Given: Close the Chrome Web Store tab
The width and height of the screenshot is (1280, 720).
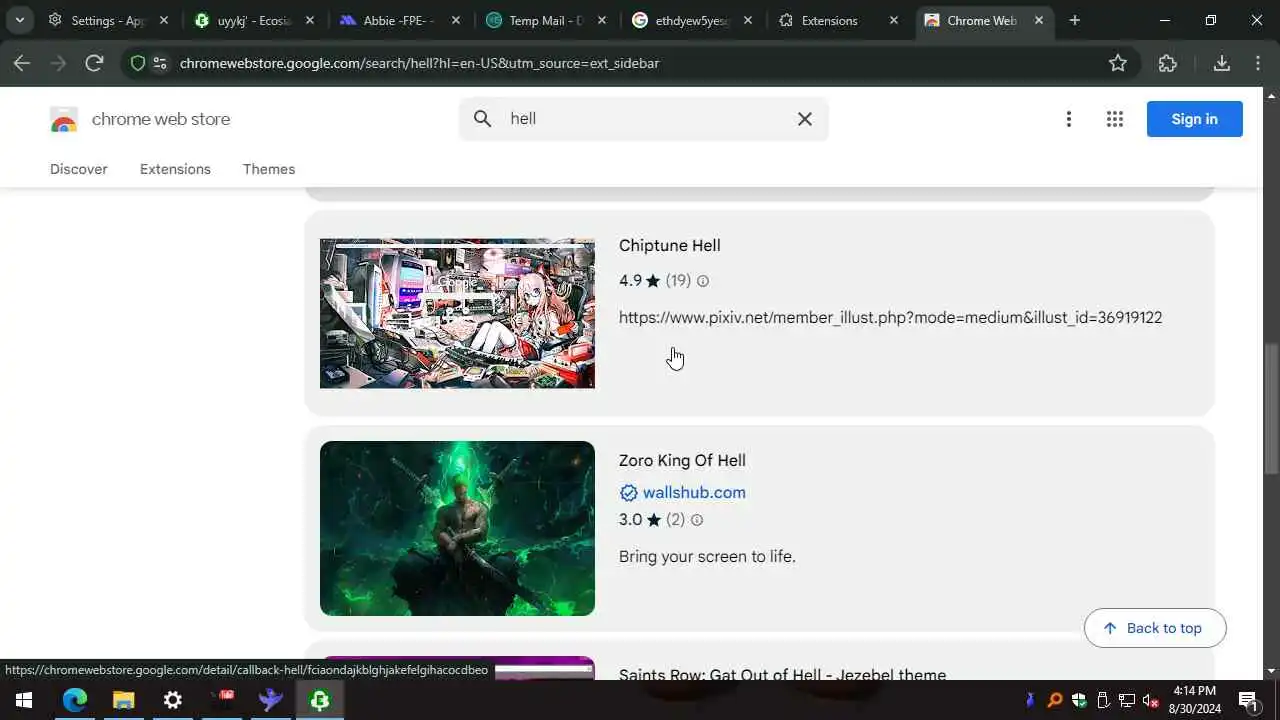Looking at the screenshot, I should pos(1039,20).
